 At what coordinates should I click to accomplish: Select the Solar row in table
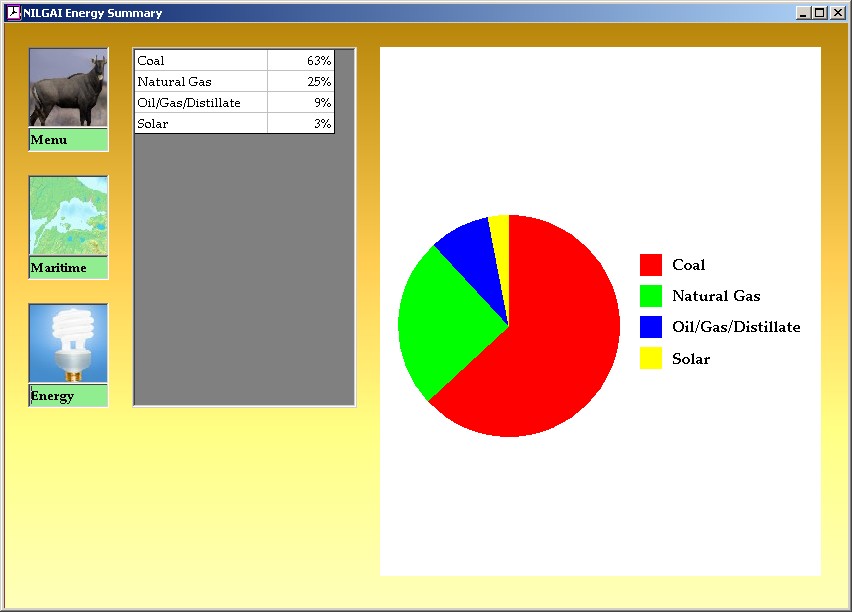201,124
